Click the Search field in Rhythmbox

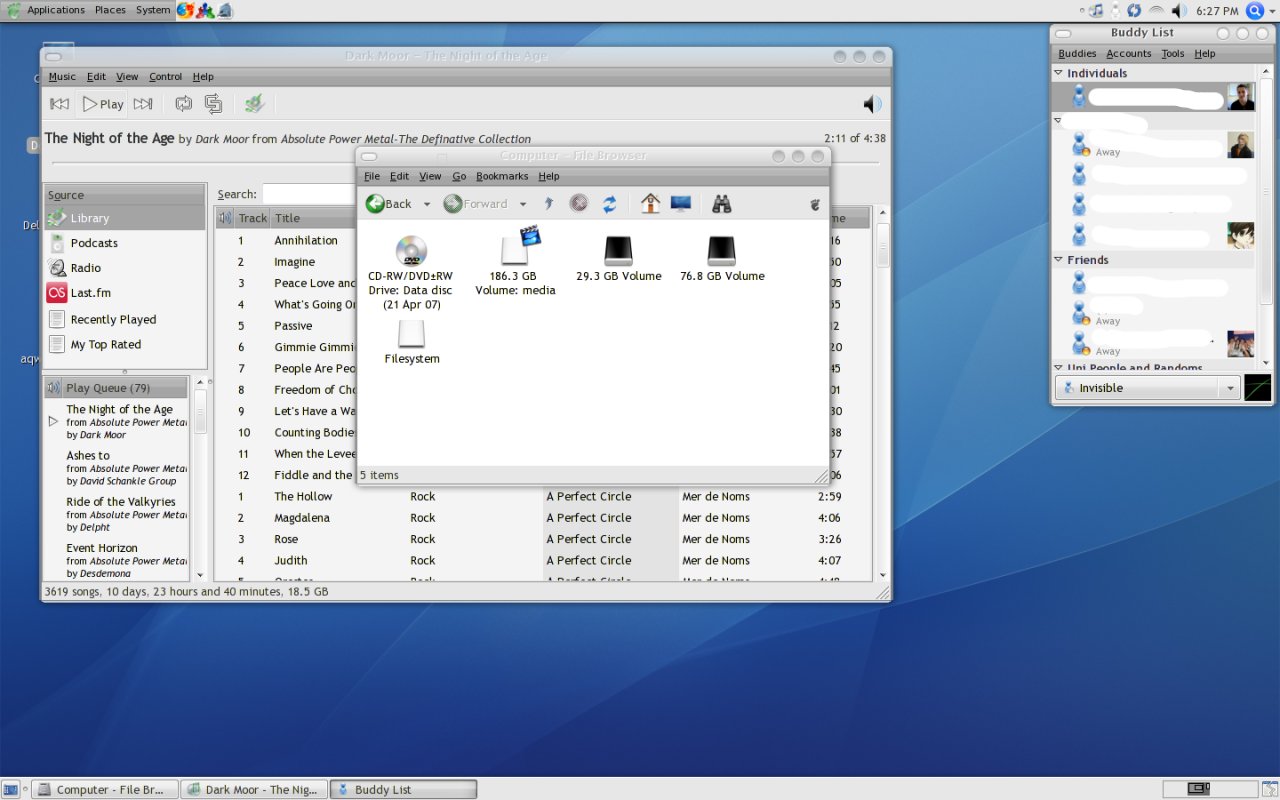(x=309, y=194)
